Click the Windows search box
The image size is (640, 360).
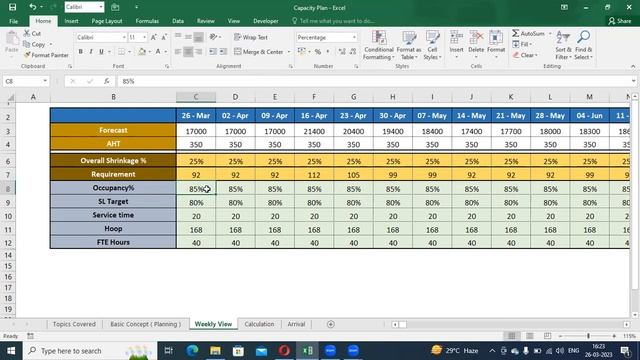[89, 351]
